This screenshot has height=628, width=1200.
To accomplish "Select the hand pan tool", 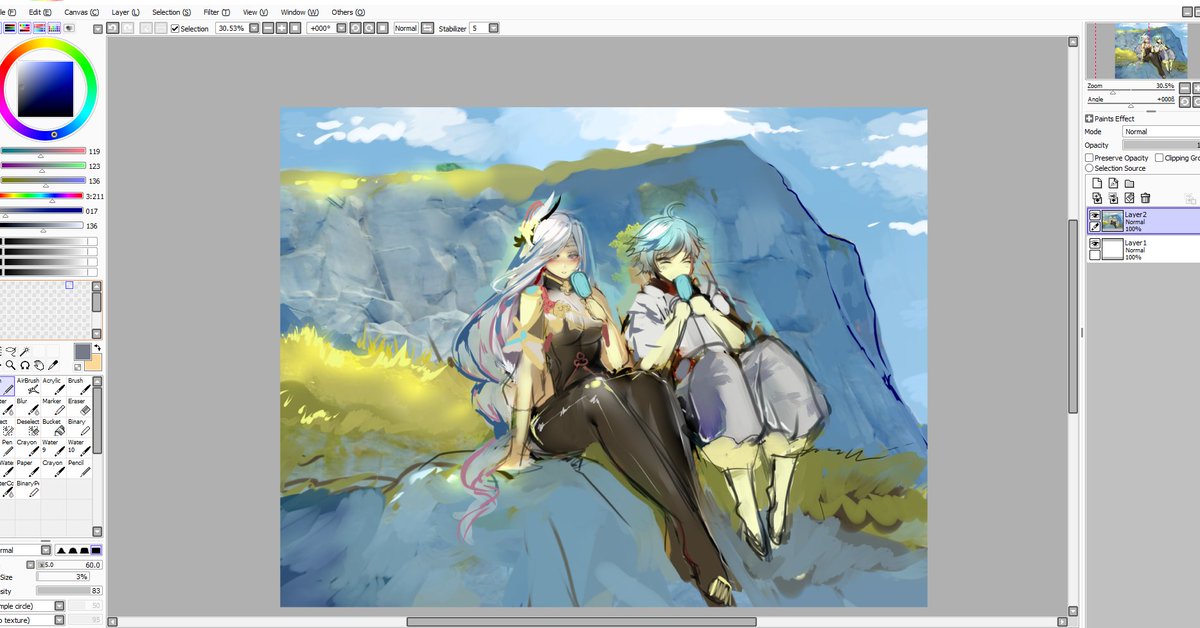I will pyautogui.click(x=39, y=365).
